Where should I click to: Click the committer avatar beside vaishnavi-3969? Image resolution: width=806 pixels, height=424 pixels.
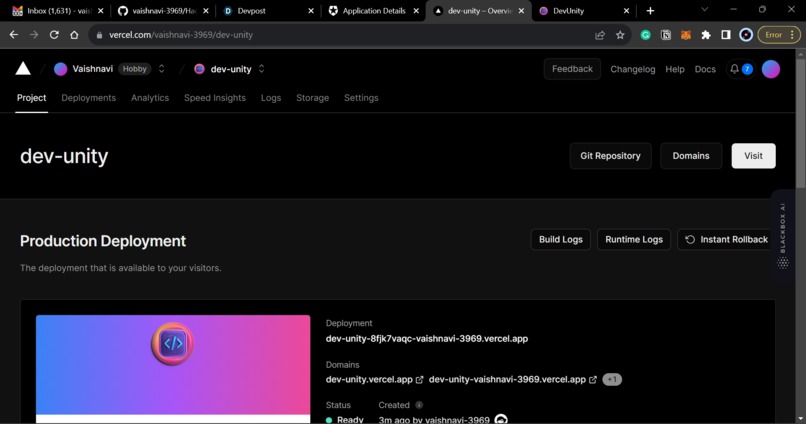click(501, 420)
